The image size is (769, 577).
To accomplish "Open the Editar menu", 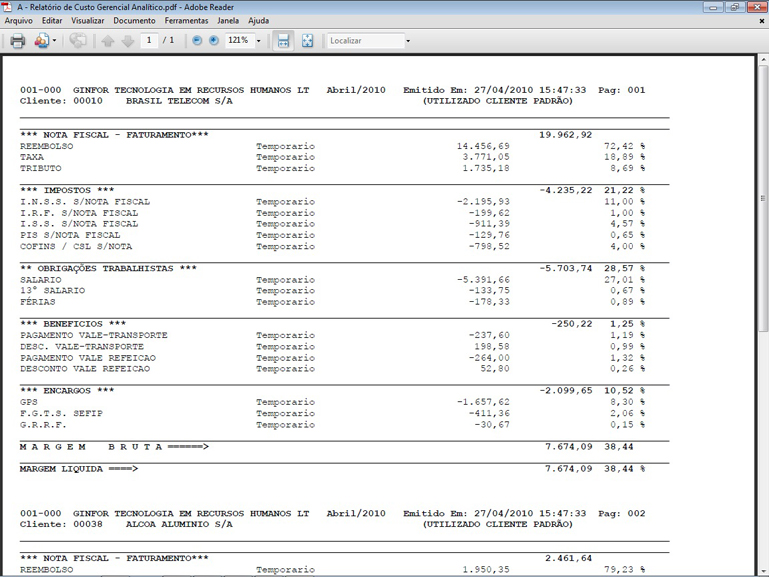I will 52,21.
